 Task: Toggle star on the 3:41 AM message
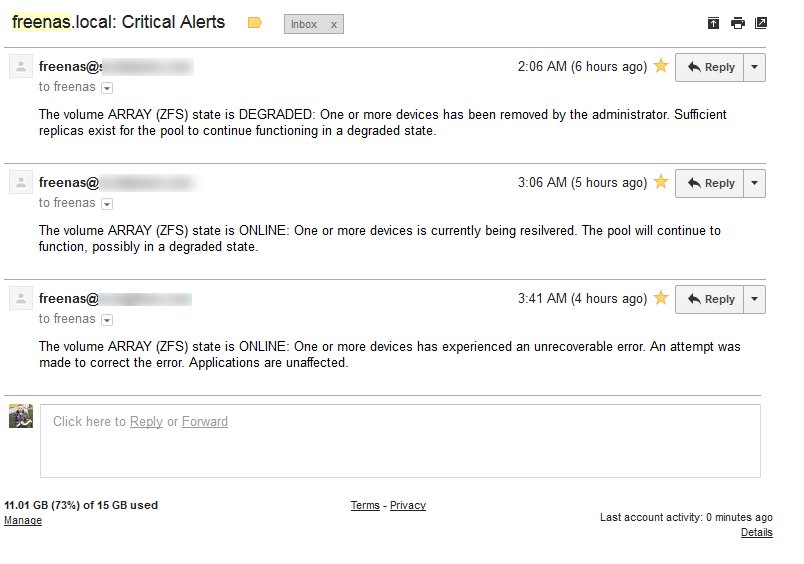pyautogui.click(x=661, y=297)
